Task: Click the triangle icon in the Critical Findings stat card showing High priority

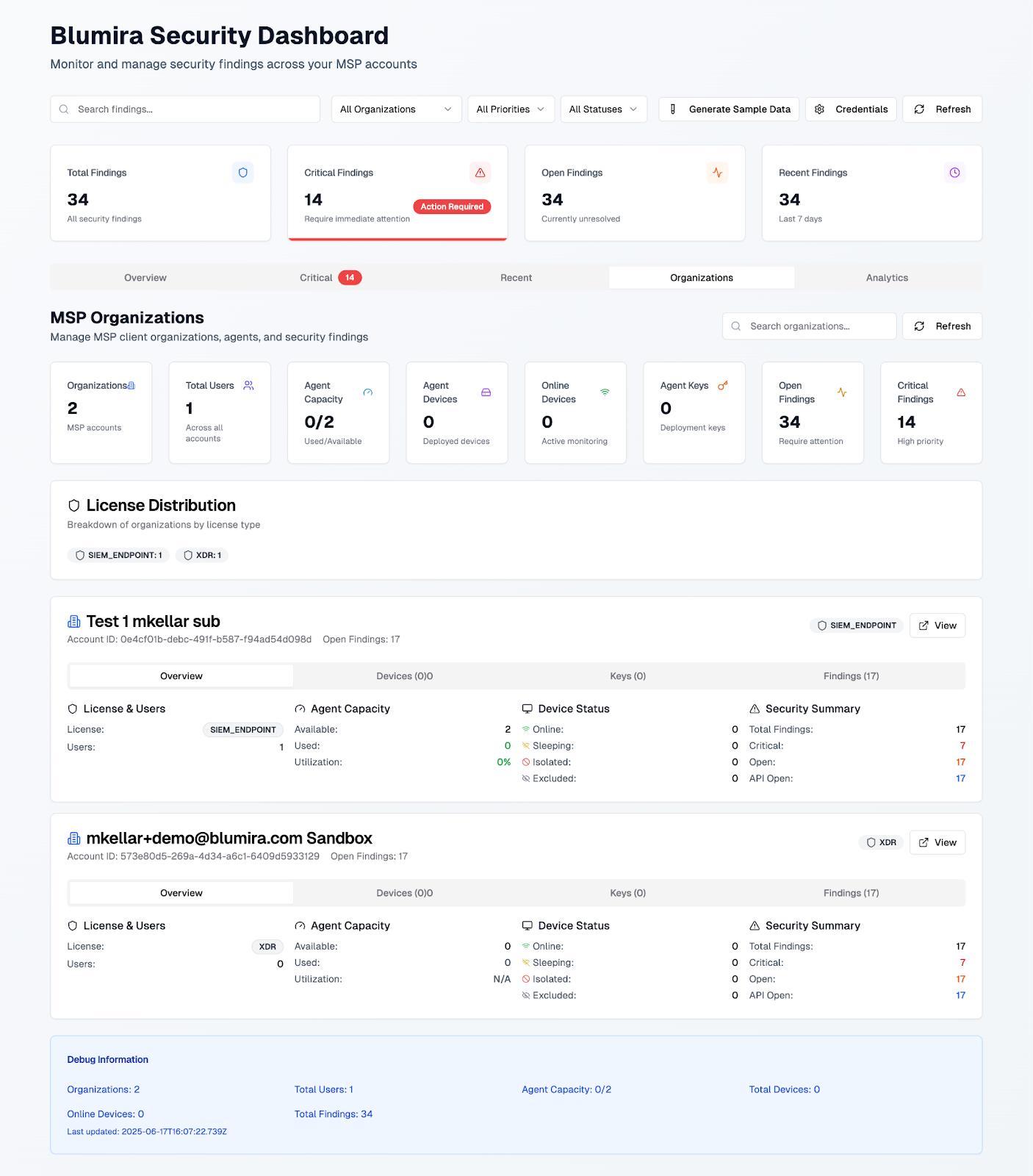Action: 961,392
